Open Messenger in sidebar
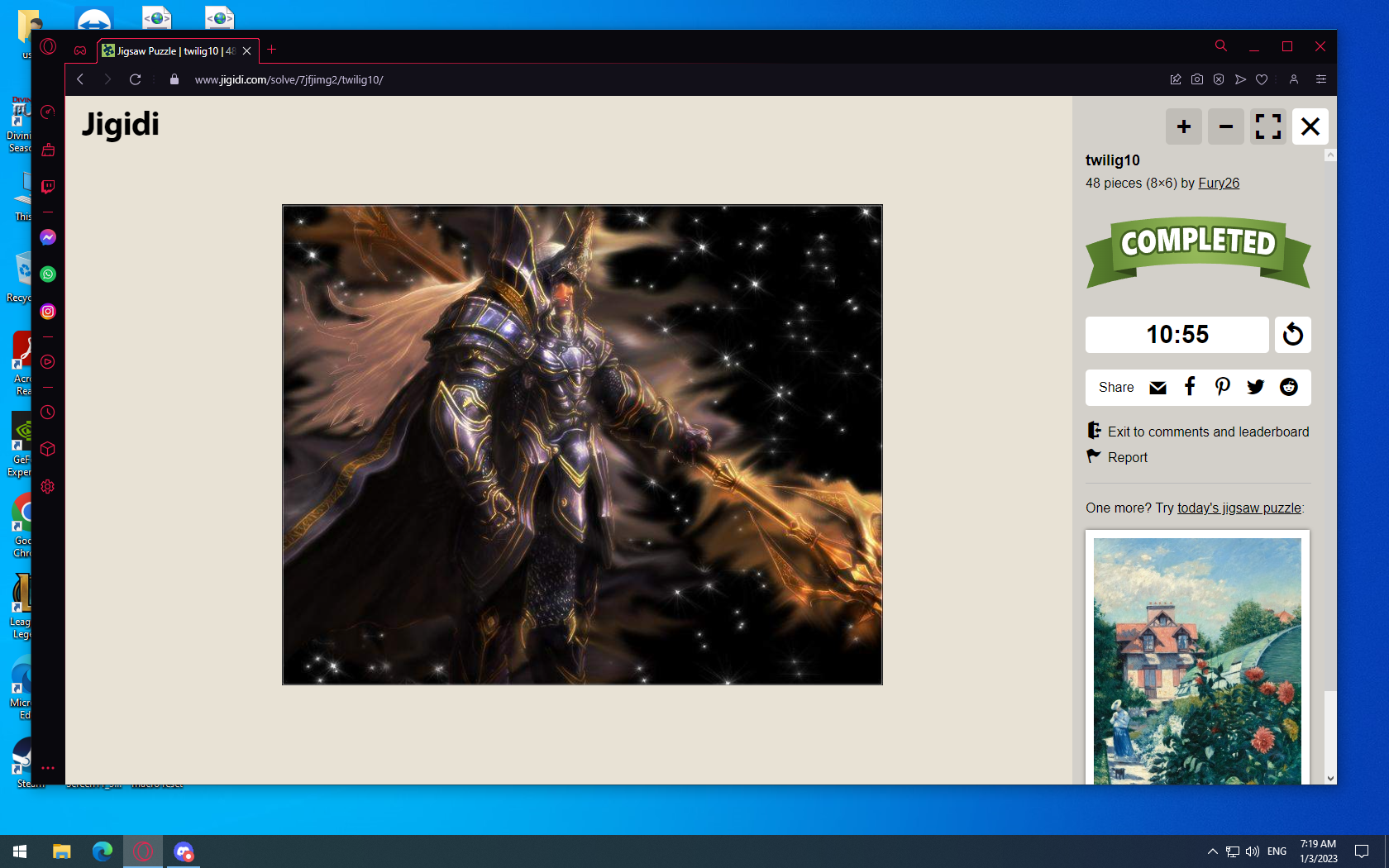Screen dimensions: 1389x868 48,237
